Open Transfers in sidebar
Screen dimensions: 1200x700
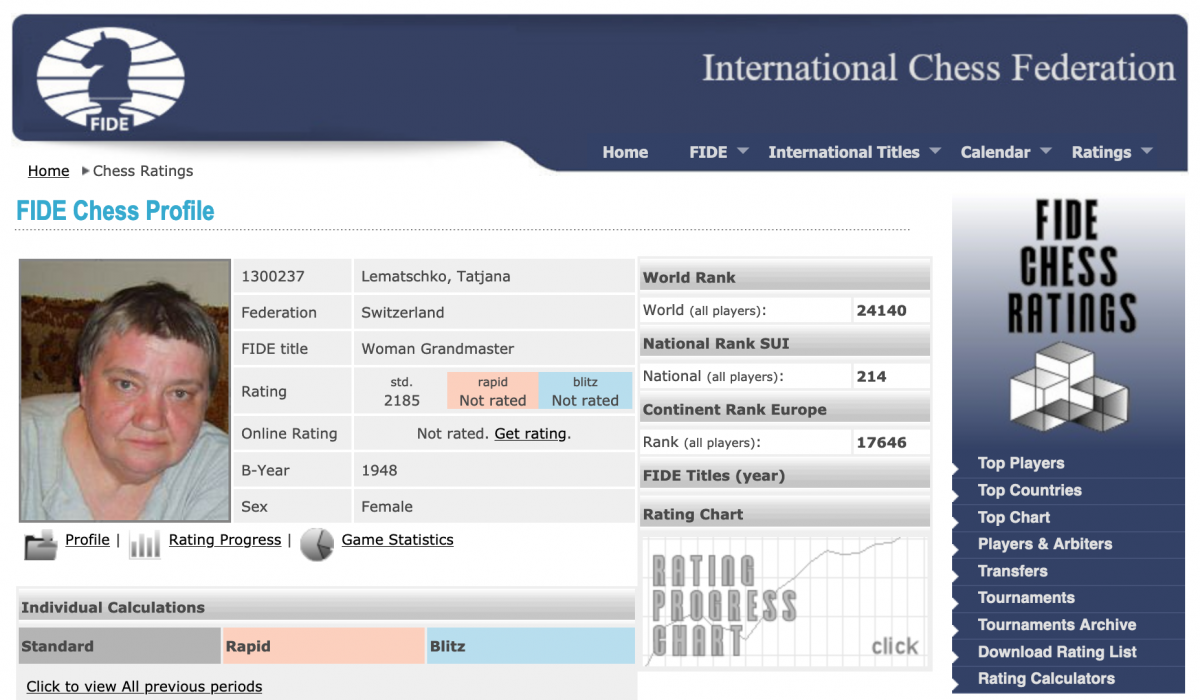[x=1013, y=571]
